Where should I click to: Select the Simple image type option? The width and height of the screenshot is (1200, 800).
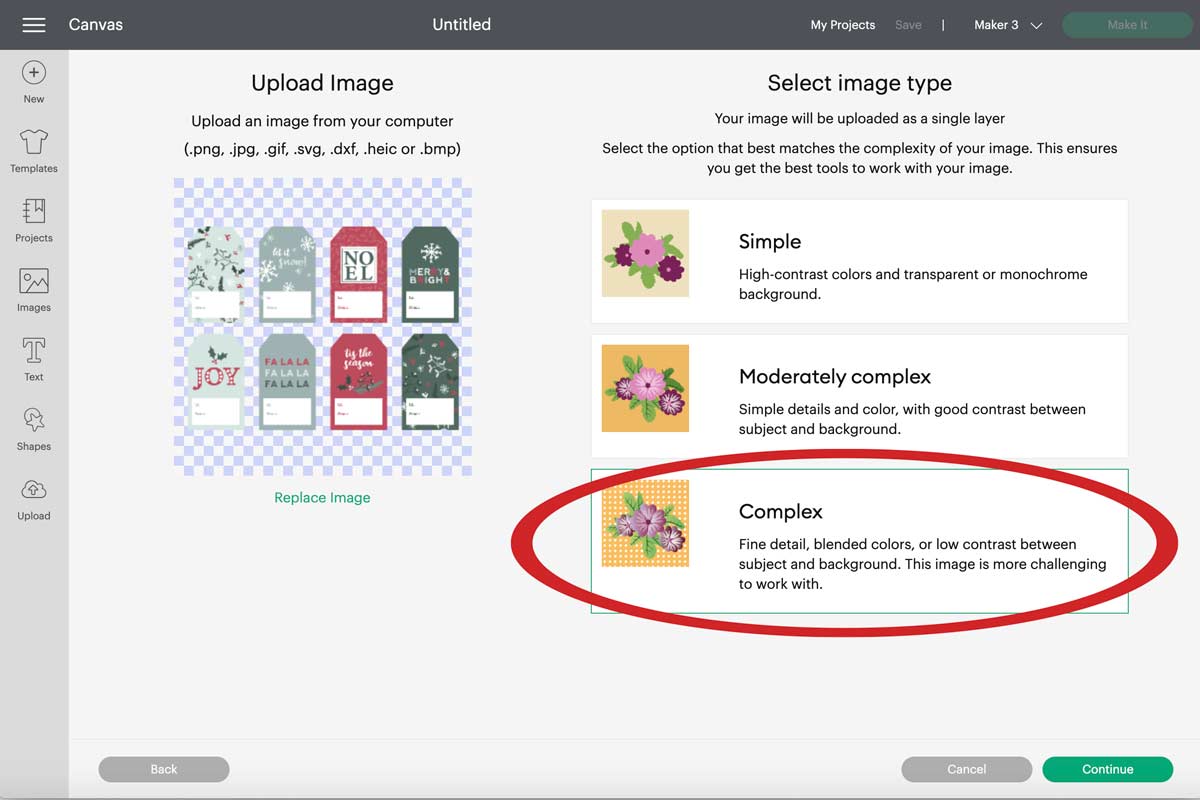pos(860,261)
